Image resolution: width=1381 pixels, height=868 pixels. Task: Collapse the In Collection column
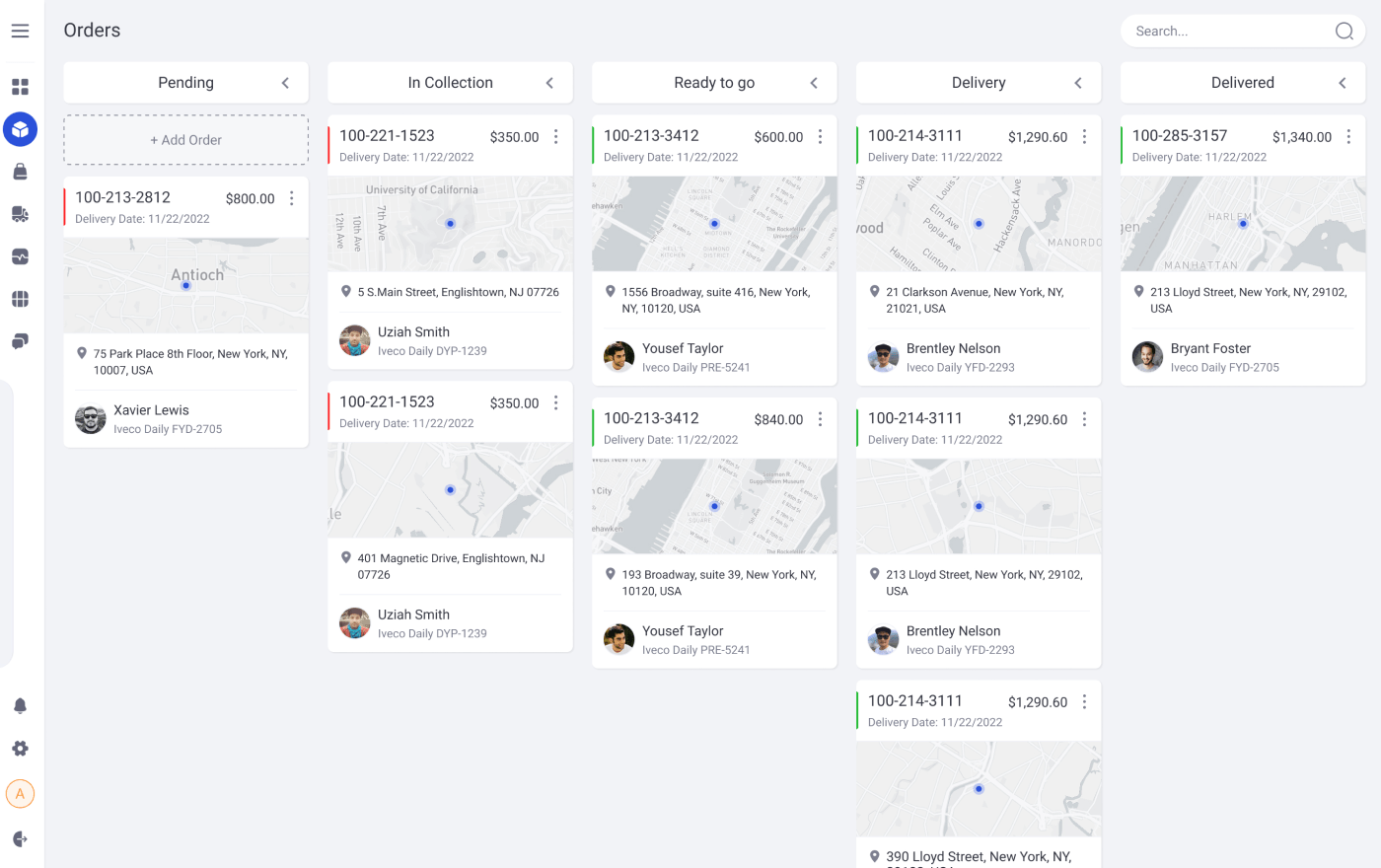[549, 83]
